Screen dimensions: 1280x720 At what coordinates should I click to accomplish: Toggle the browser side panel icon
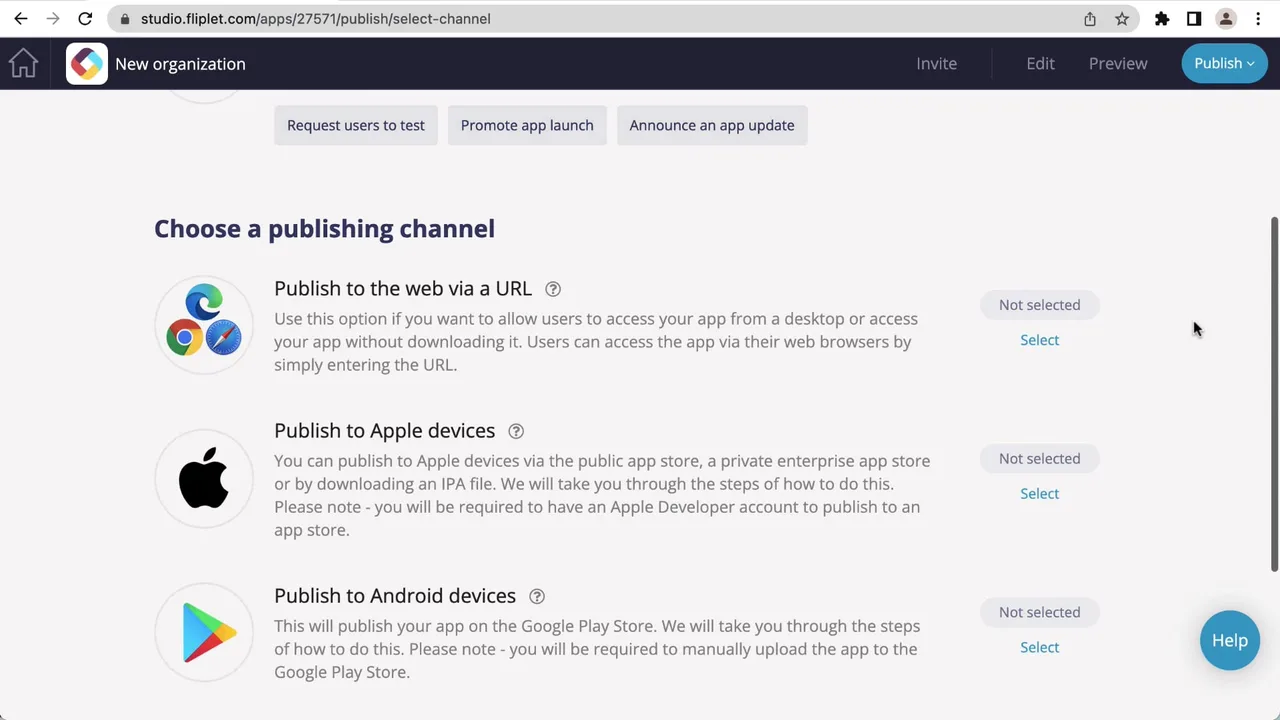click(1194, 19)
